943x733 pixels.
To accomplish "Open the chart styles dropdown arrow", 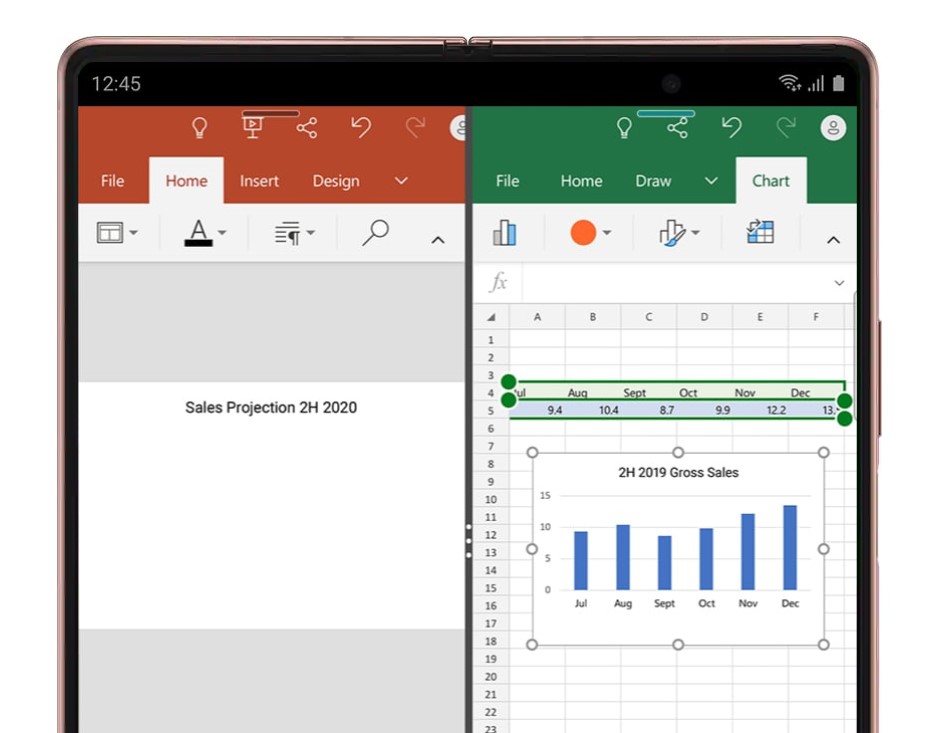I will [695, 233].
